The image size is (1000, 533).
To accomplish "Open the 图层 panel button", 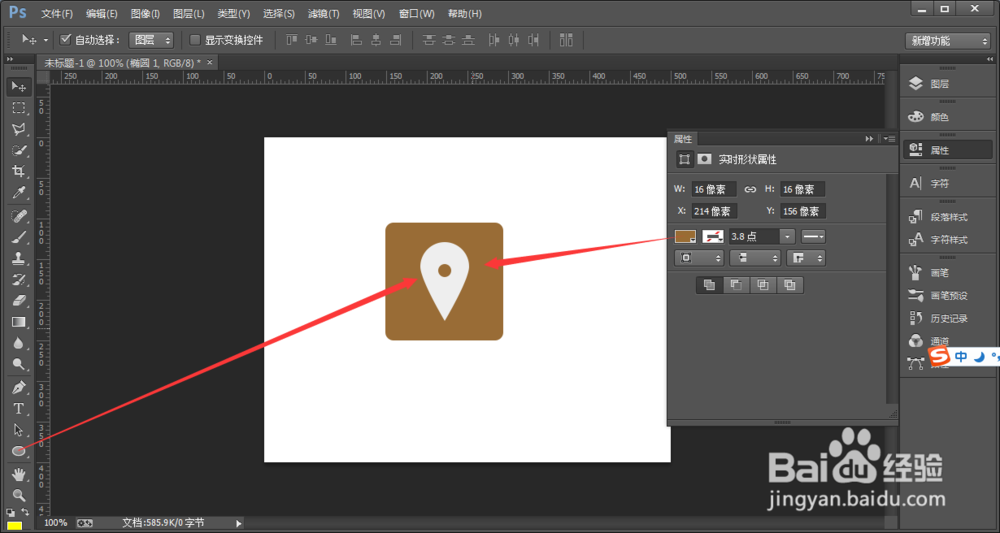I will (x=948, y=84).
